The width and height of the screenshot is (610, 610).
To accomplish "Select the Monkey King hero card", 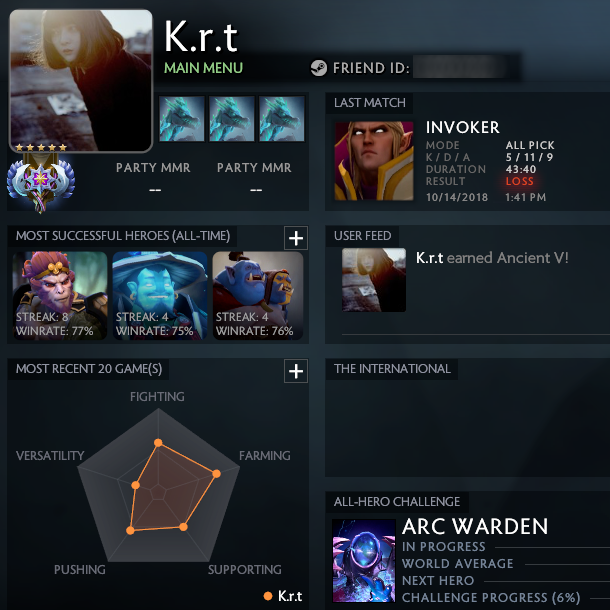I will click(x=60, y=296).
